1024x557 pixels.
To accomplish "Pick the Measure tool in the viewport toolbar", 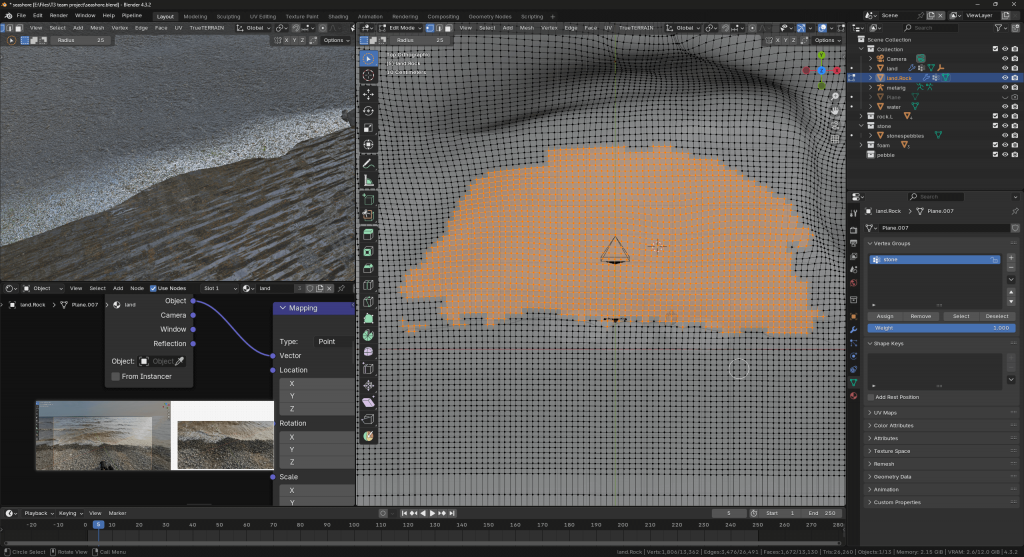I will [x=368, y=181].
